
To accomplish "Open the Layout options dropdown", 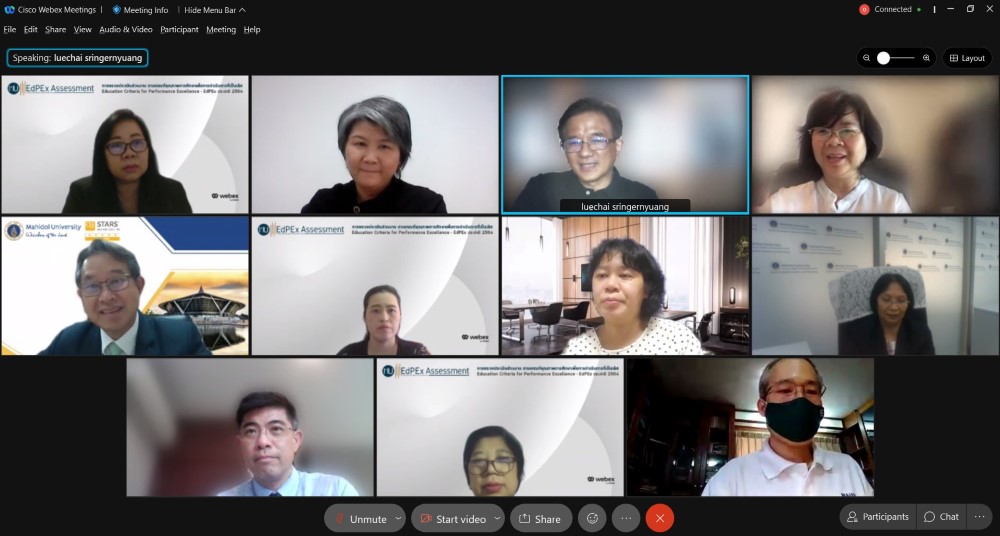I will pos(967,58).
